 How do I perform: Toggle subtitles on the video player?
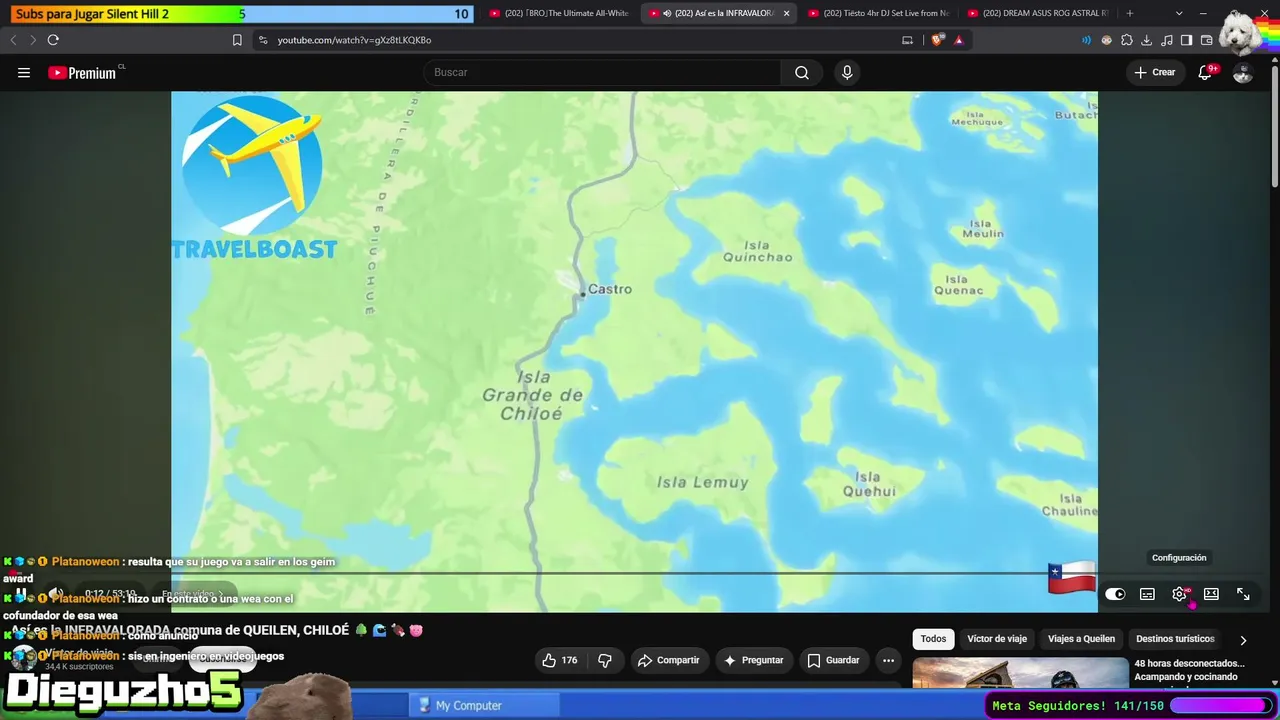tap(1148, 594)
